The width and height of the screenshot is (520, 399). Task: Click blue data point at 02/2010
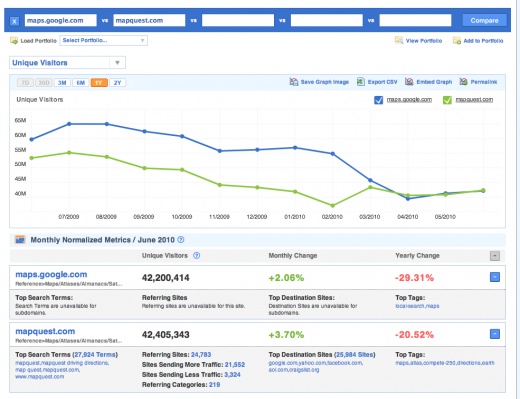333,154
